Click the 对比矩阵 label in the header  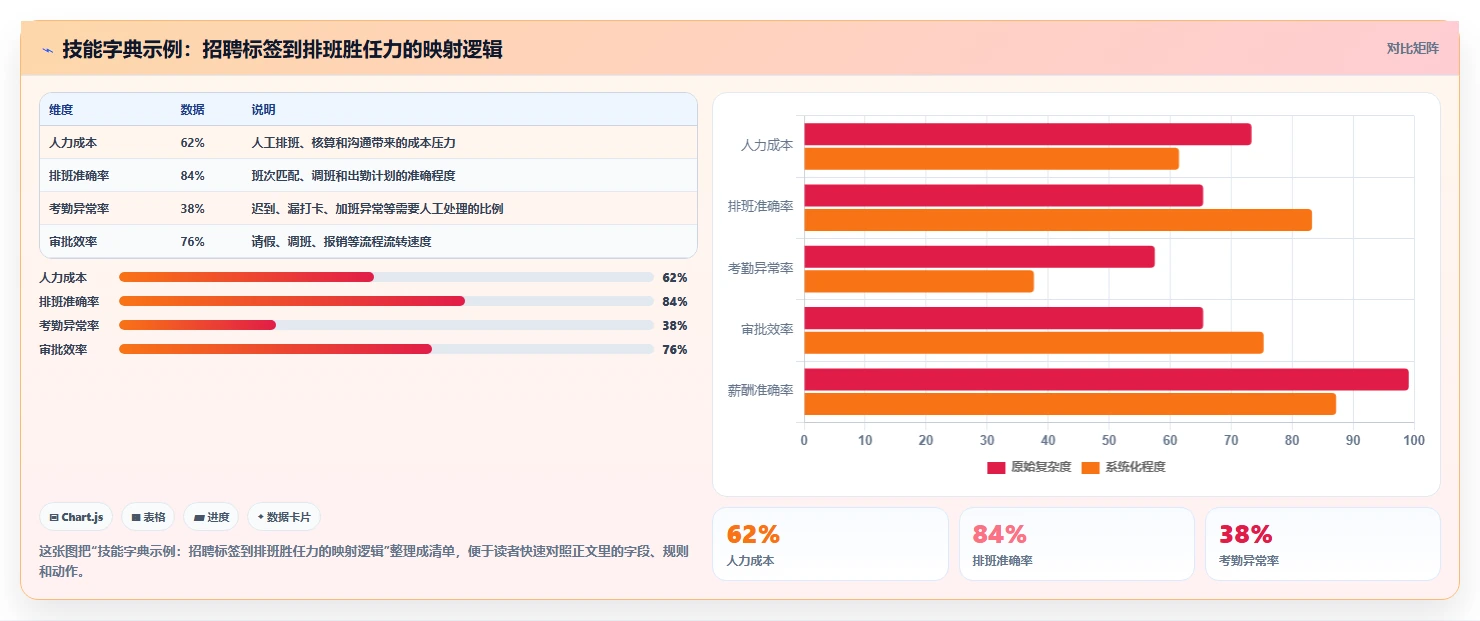(1412, 48)
